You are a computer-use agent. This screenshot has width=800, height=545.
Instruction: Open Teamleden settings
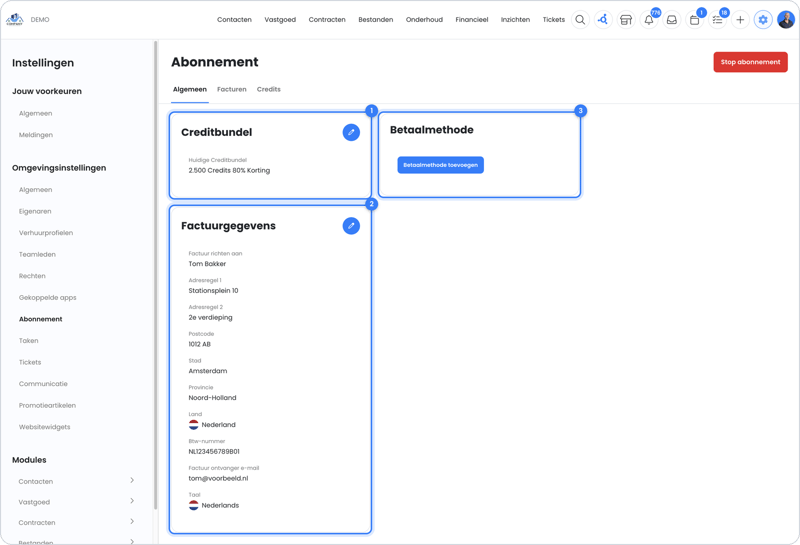click(x=37, y=254)
